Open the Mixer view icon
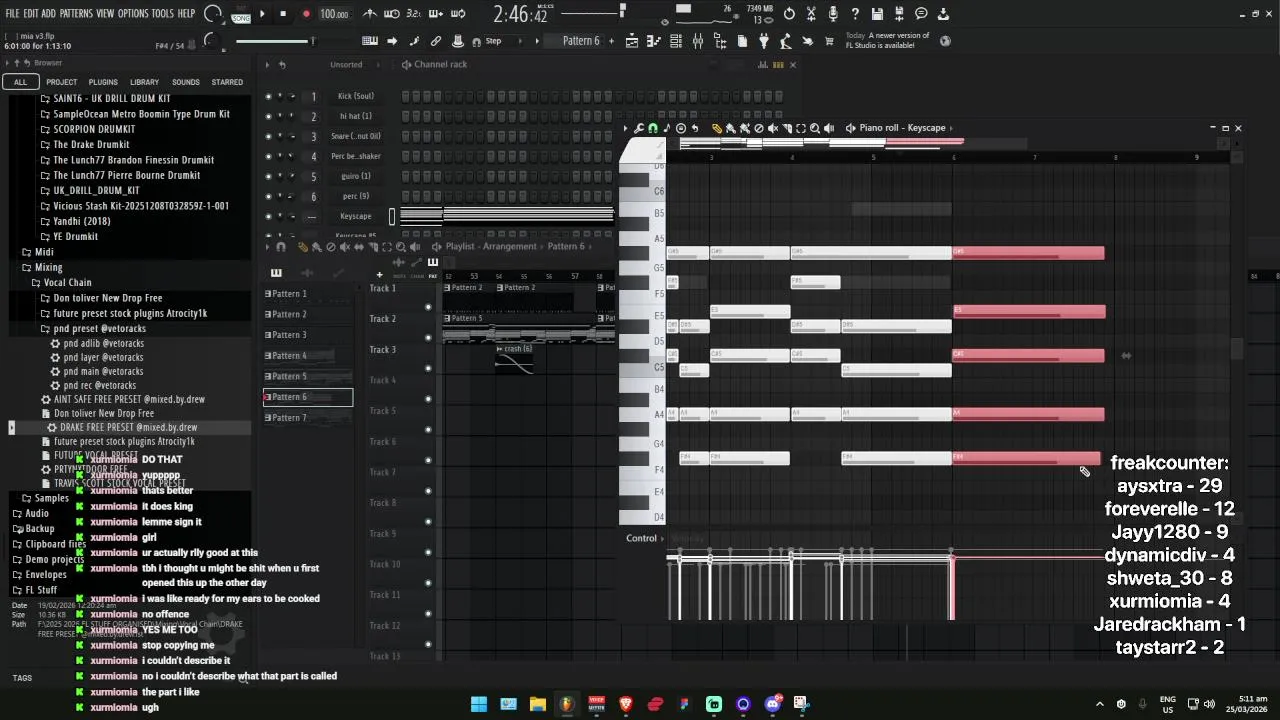 click(x=698, y=41)
